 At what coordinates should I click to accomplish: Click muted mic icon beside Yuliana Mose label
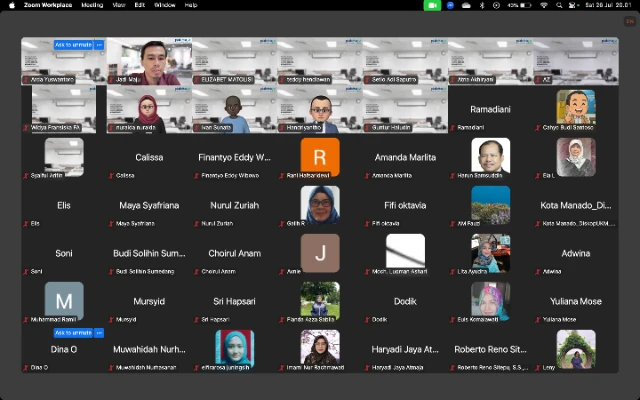(538, 320)
